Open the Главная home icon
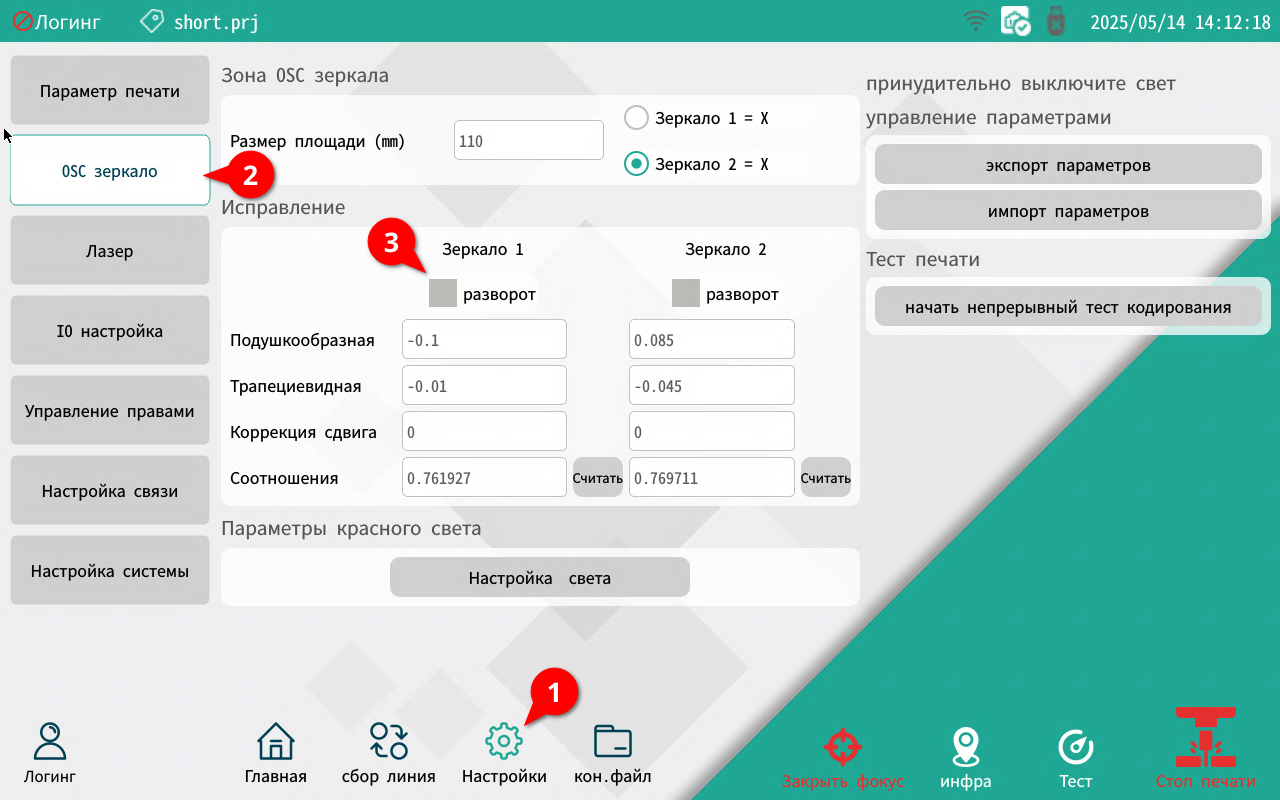The image size is (1280, 800). (276, 743)
